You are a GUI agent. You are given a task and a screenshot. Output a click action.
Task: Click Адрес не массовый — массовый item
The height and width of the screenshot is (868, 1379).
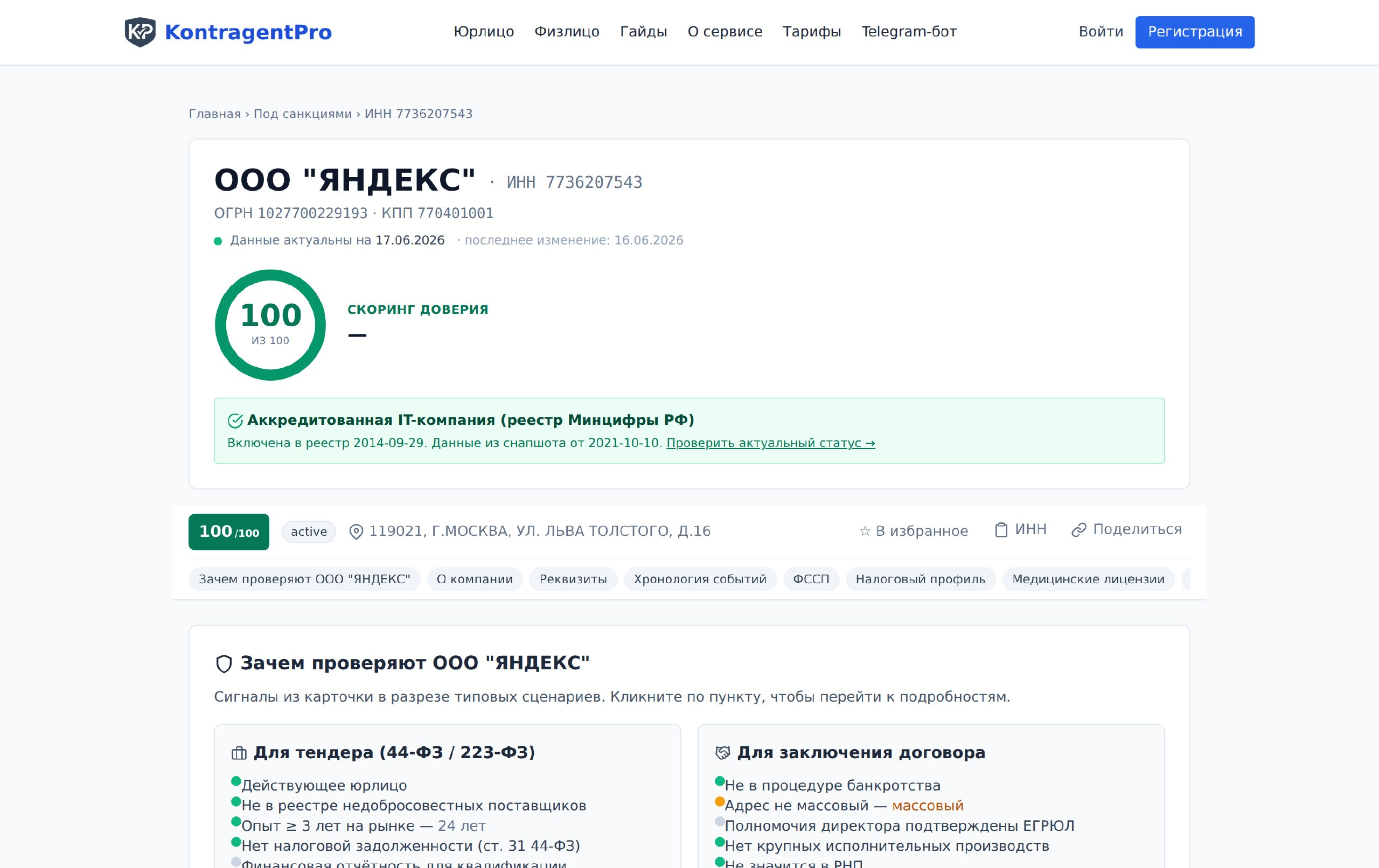pyautogui.click(x=844, y=806)
